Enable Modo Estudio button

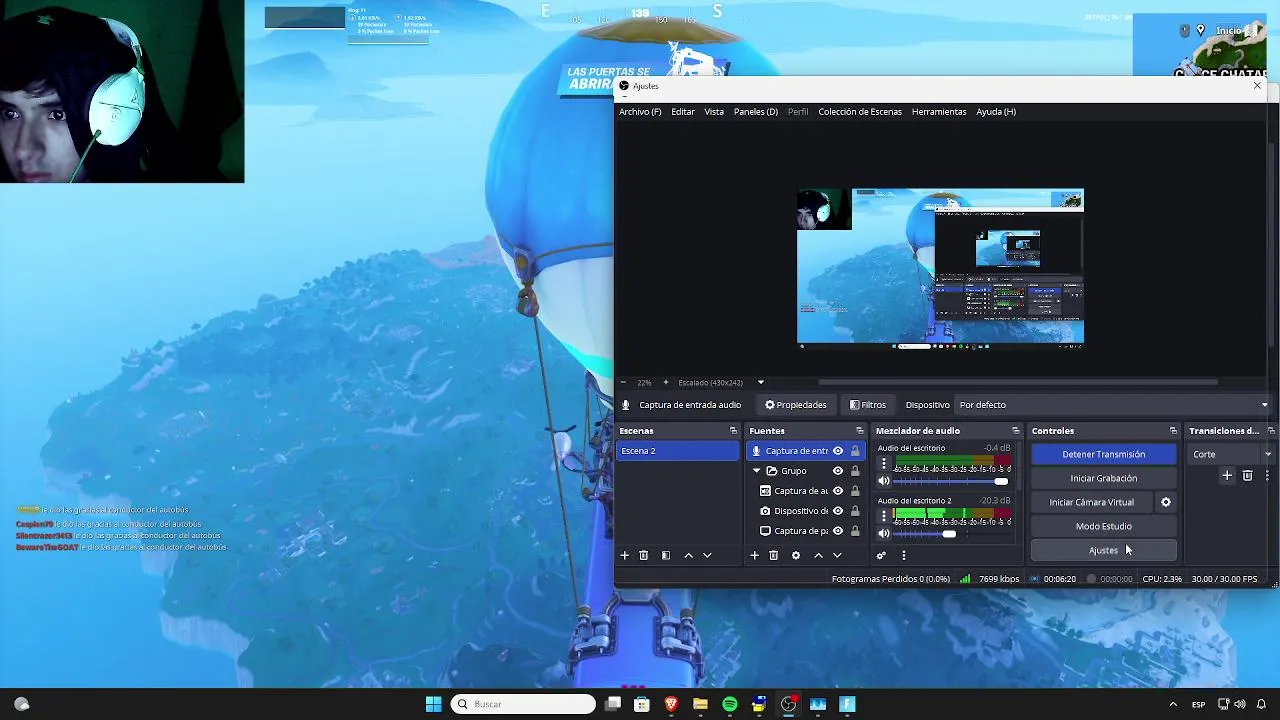point(1104,526)
